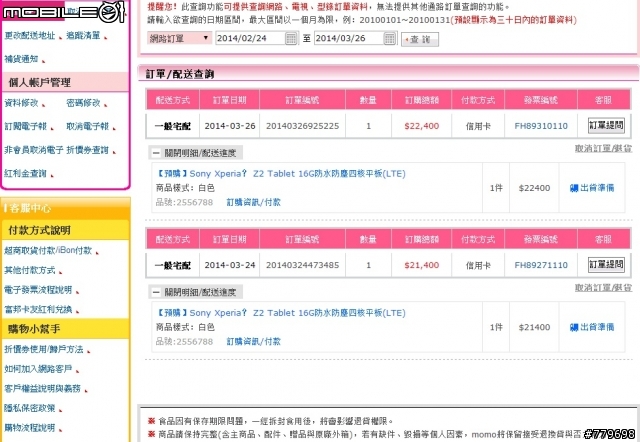Screen dimensions: 640x442
Task: Click the 客服中心 panel header
Action: [65, 208]
